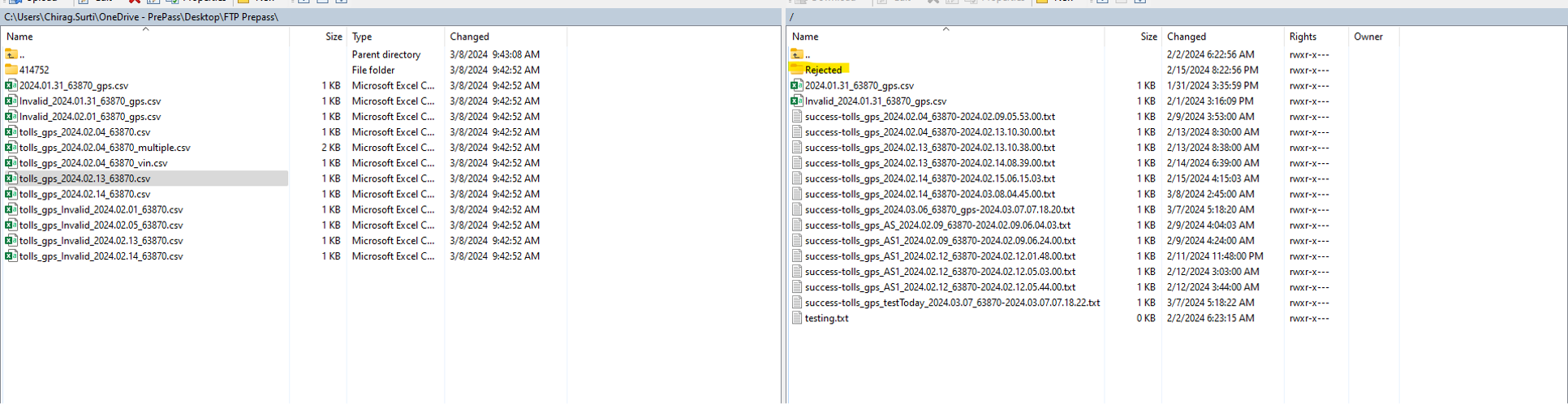1568x404 pixels.
Task: Sort remote panel by Owner column header
Action: (1368, 37)
